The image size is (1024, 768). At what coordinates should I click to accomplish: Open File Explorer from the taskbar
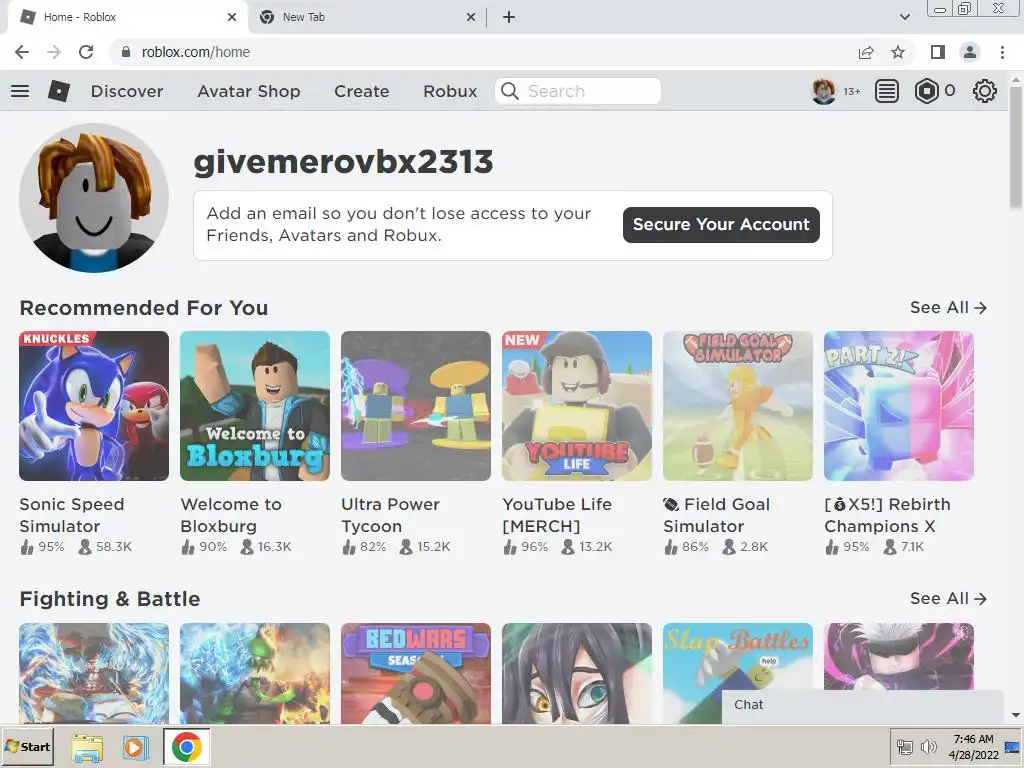tap(87, 748)
